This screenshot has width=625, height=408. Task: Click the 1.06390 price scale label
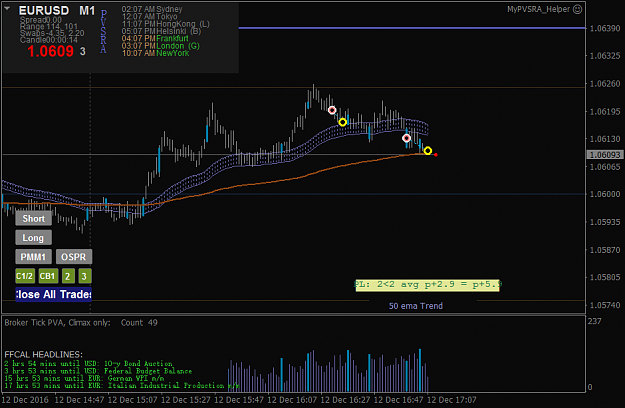(605, 28)
